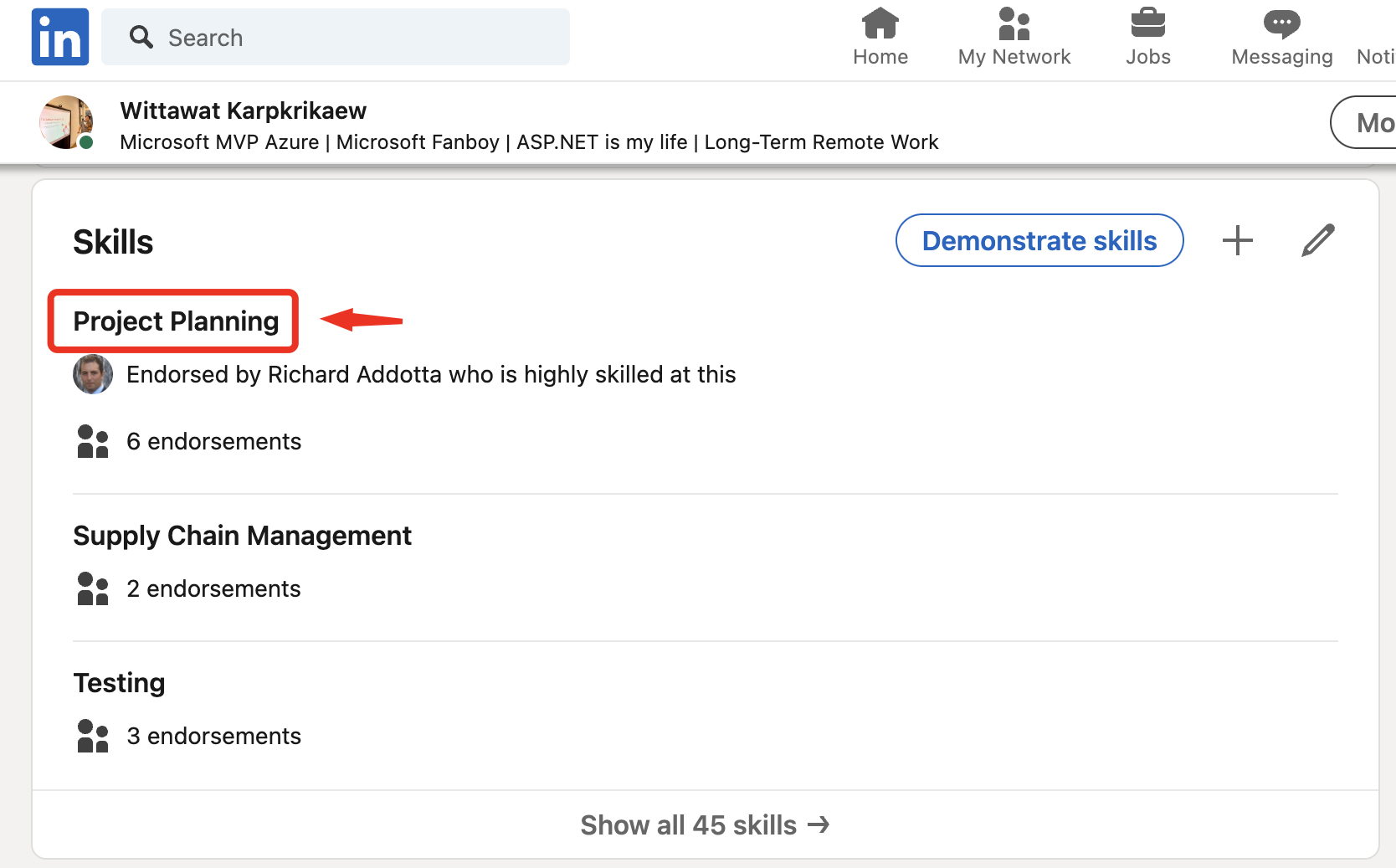View the 3 endorsements for Testing
This screenshot has height=868, width=1396.
tap(213, 736)
